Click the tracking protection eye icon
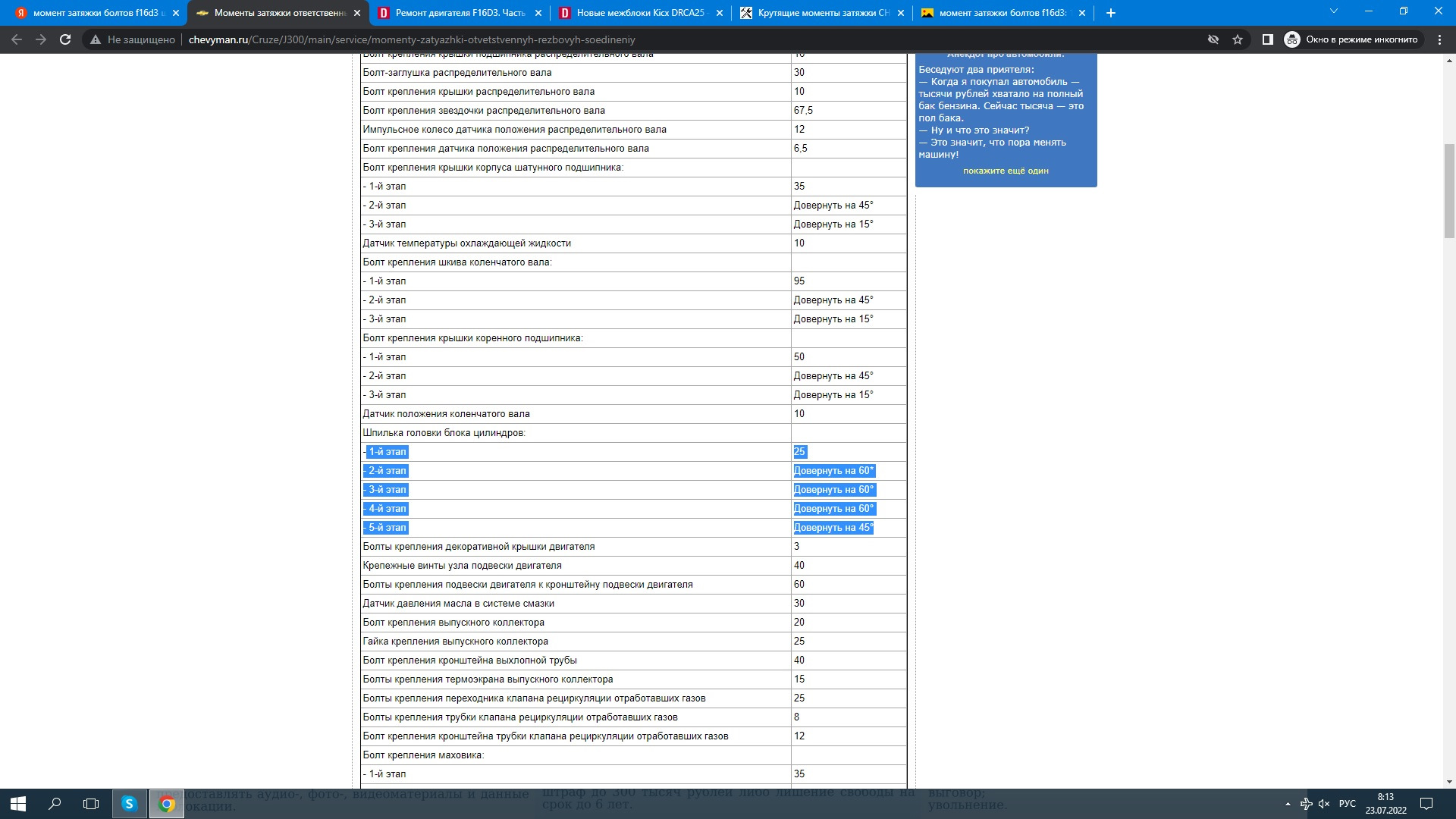 coord(1213,39)
